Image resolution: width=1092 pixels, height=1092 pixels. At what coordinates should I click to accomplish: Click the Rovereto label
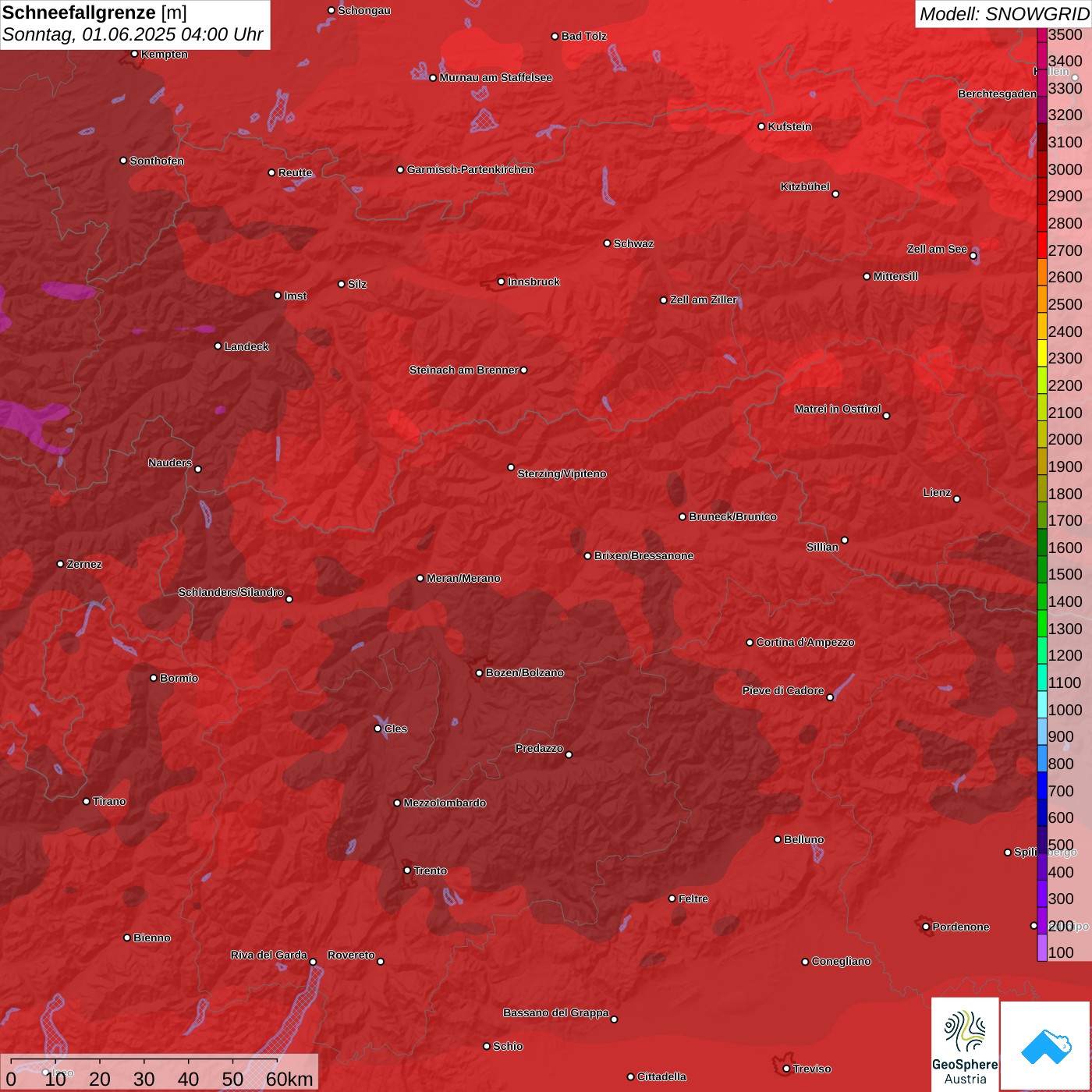click(352, 955)
